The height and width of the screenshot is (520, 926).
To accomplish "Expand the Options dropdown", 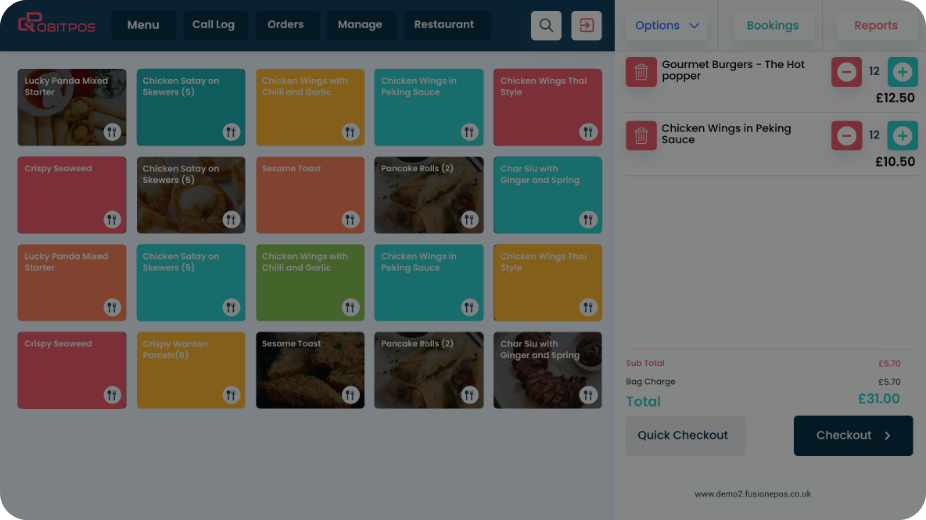I will (667, 26).
